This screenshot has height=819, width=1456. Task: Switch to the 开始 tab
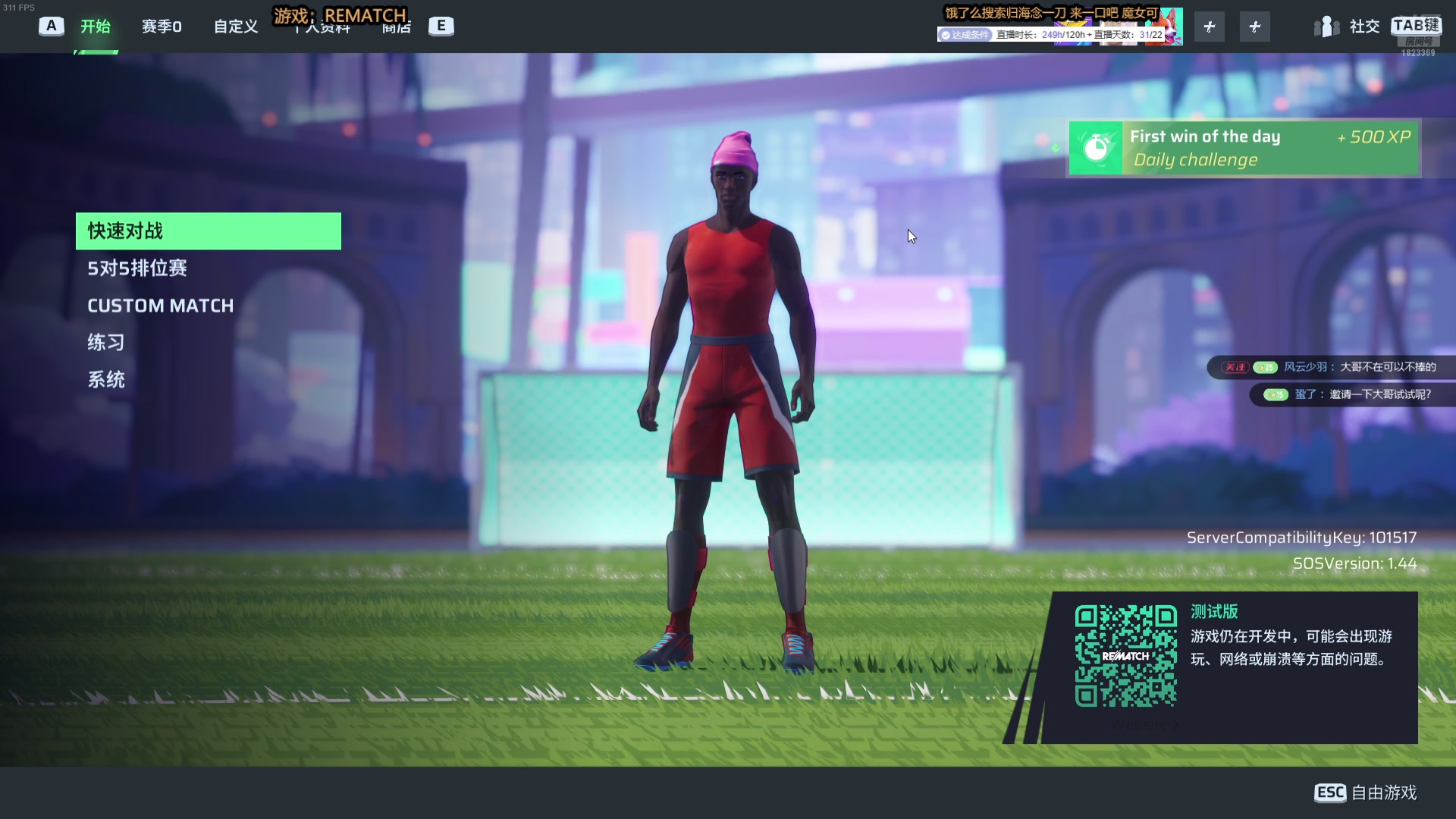pos(96,27)
